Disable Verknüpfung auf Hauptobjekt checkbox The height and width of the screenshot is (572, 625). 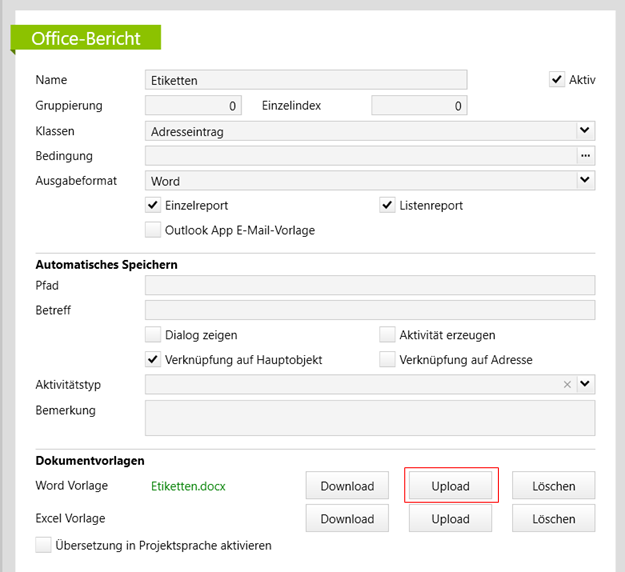coord(153,359)
